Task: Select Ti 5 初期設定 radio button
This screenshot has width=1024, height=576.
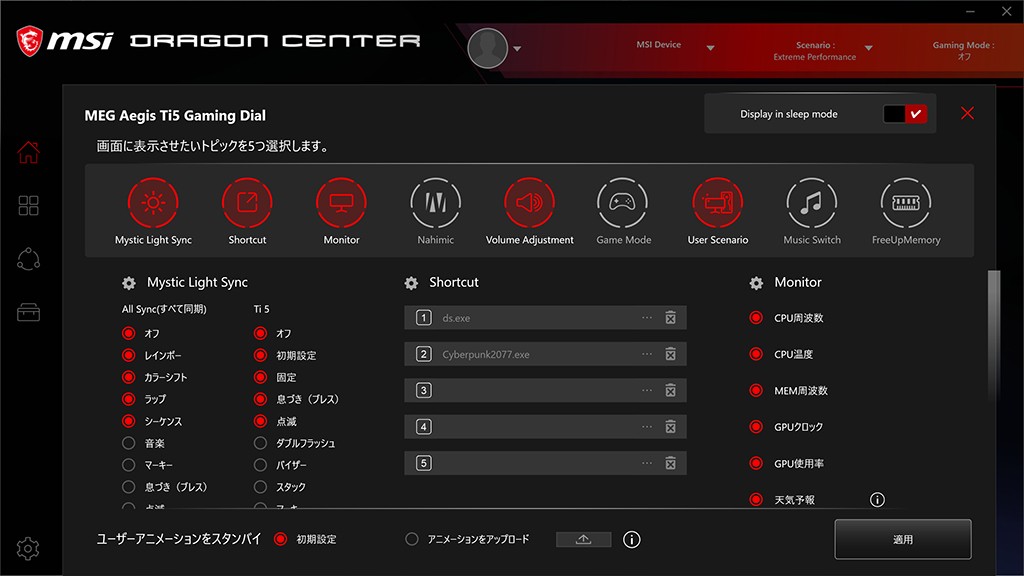Action: point(261,355)
